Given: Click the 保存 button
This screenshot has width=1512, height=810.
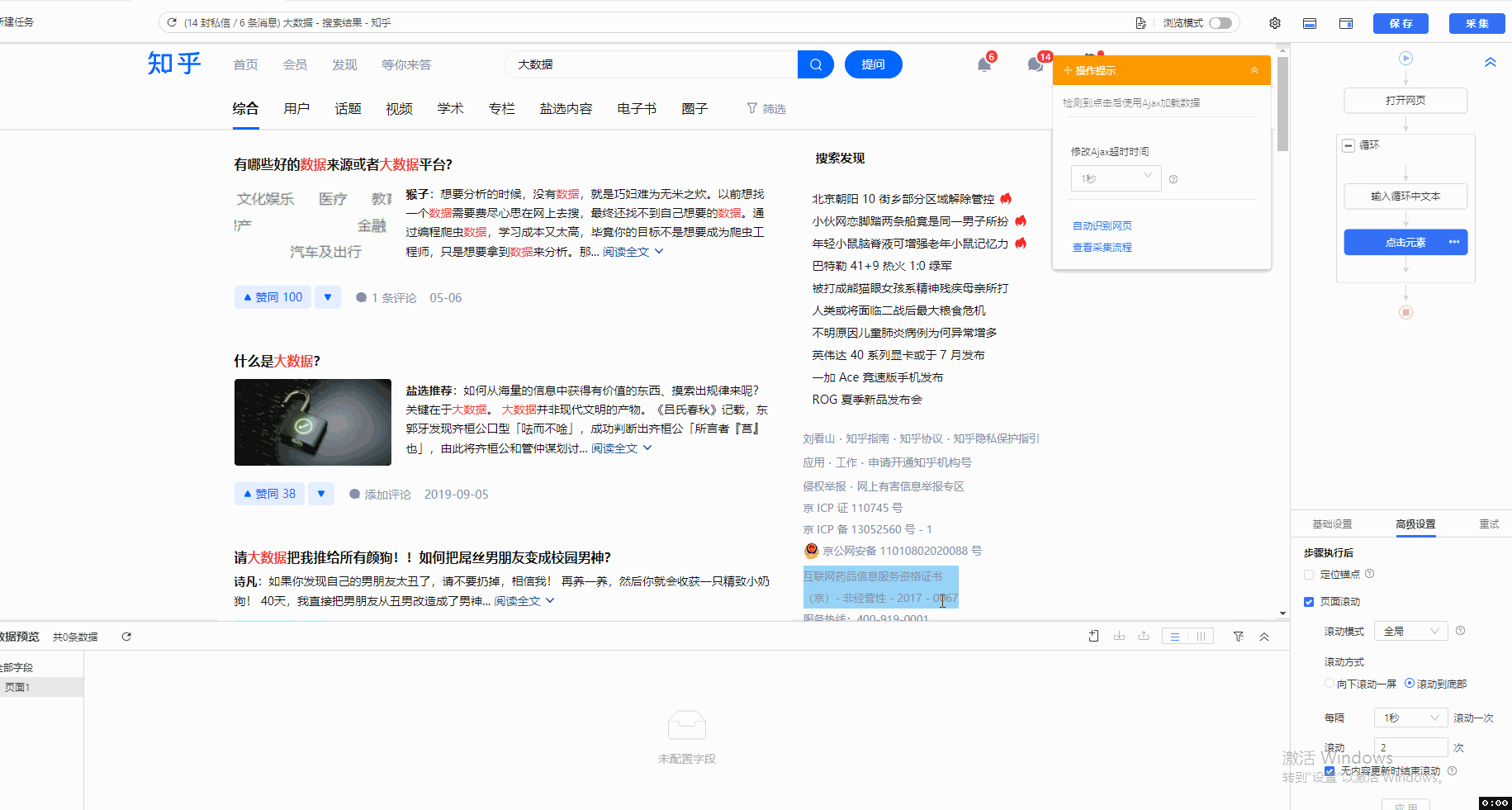Looking at the screenshot, I should [1401, 23].
